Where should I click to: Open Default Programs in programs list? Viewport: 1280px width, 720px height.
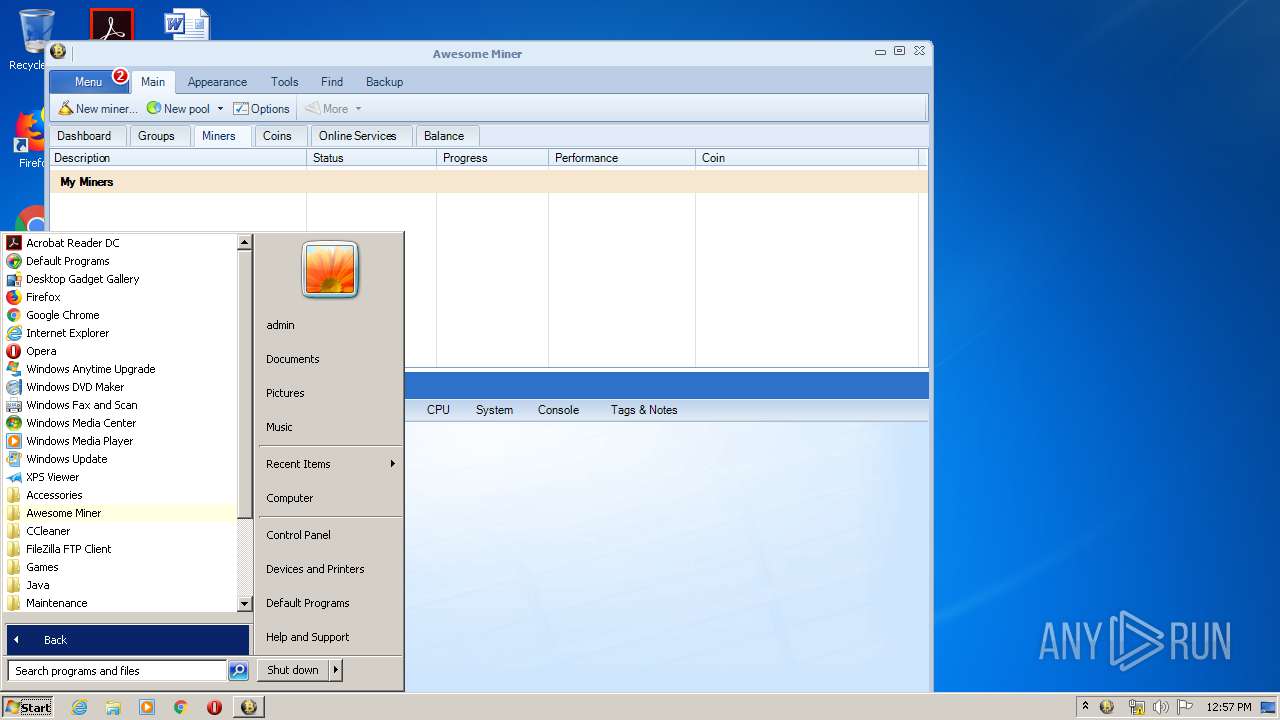120,261
